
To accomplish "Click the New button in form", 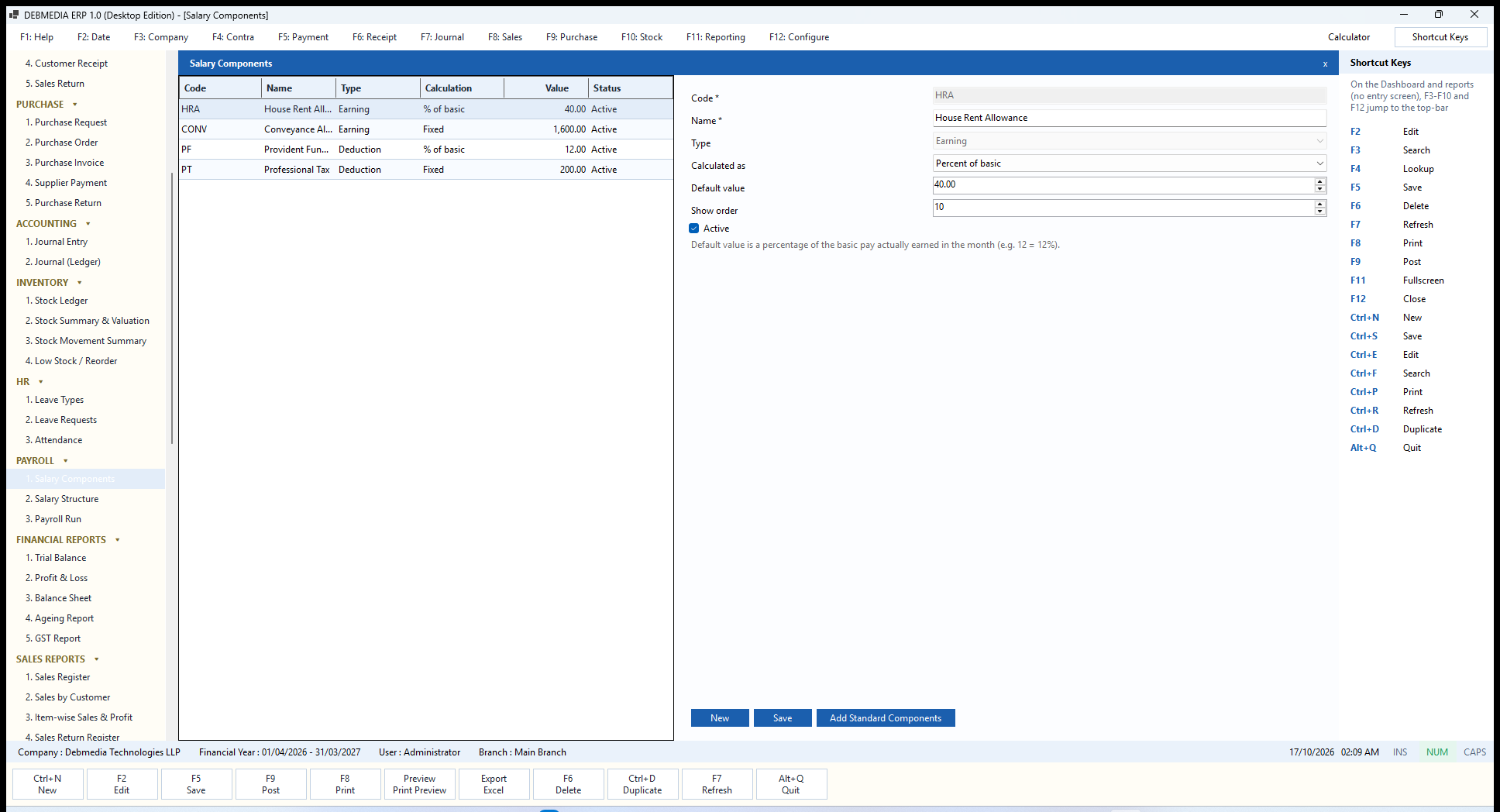I will (720, 718).
